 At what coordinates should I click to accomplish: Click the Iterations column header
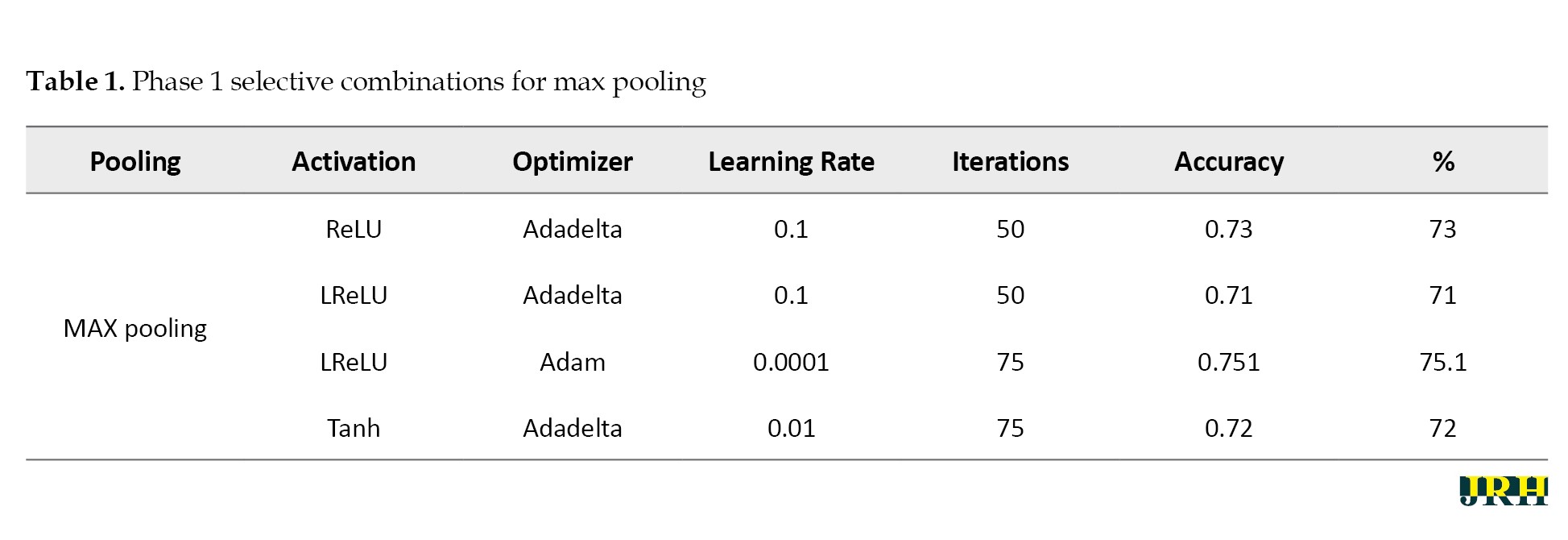coord(1010,162)
